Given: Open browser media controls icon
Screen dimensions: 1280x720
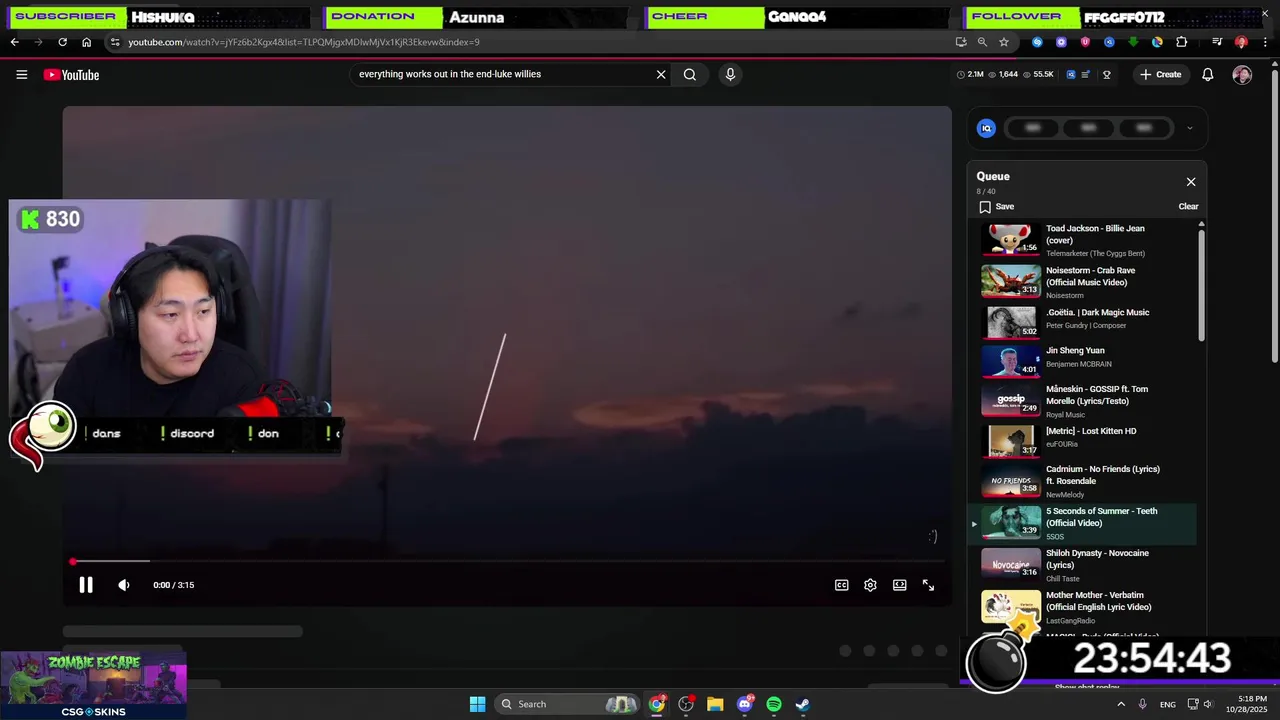Looking at the screenshot, I should coord(1217,42).
